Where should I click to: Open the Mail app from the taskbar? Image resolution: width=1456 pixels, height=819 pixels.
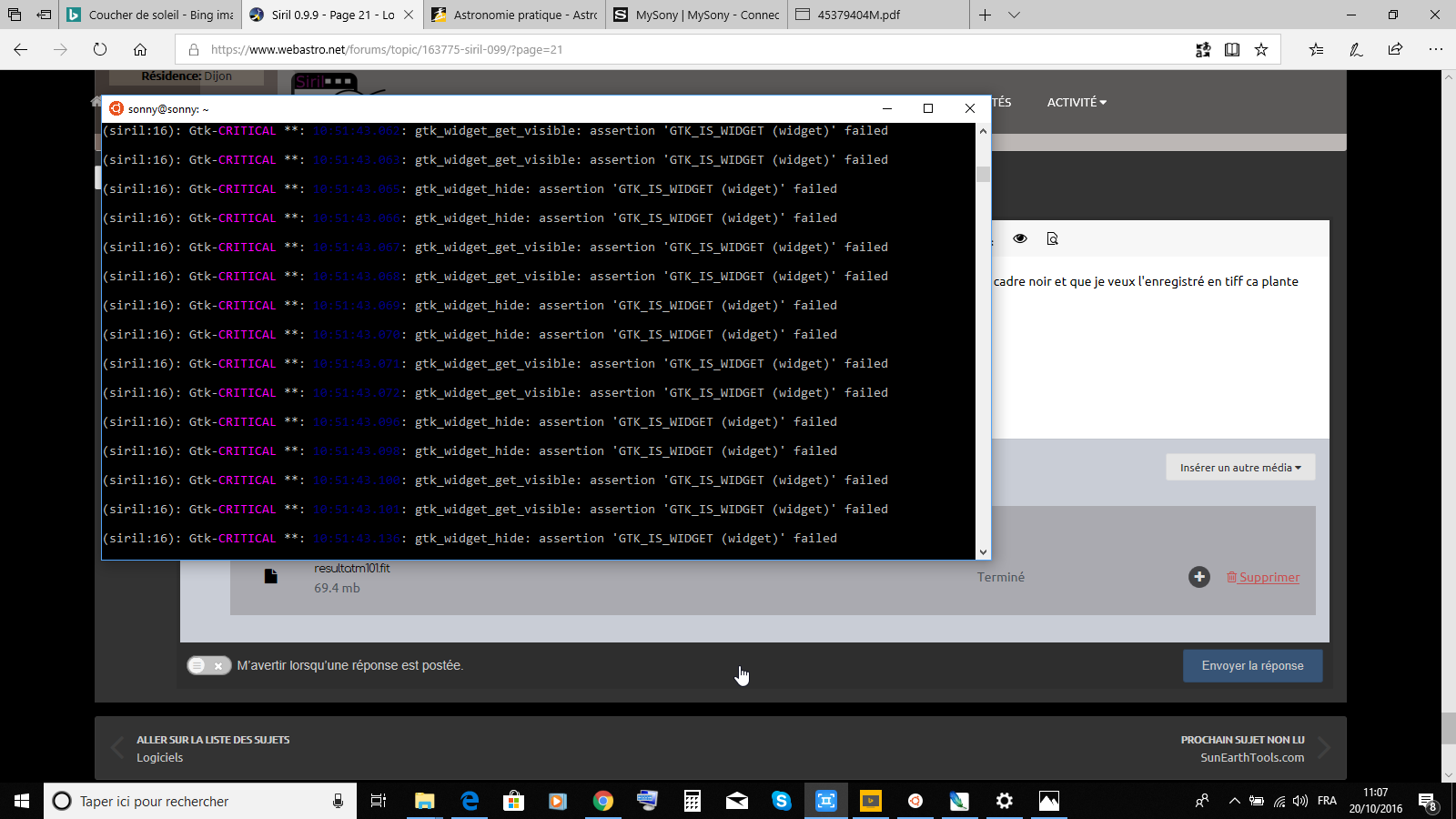pyautogui.click(x=737, y=801)
